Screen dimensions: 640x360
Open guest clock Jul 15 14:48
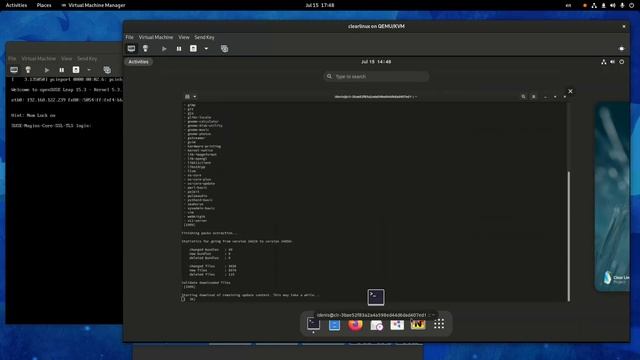(x=376, y=62)
